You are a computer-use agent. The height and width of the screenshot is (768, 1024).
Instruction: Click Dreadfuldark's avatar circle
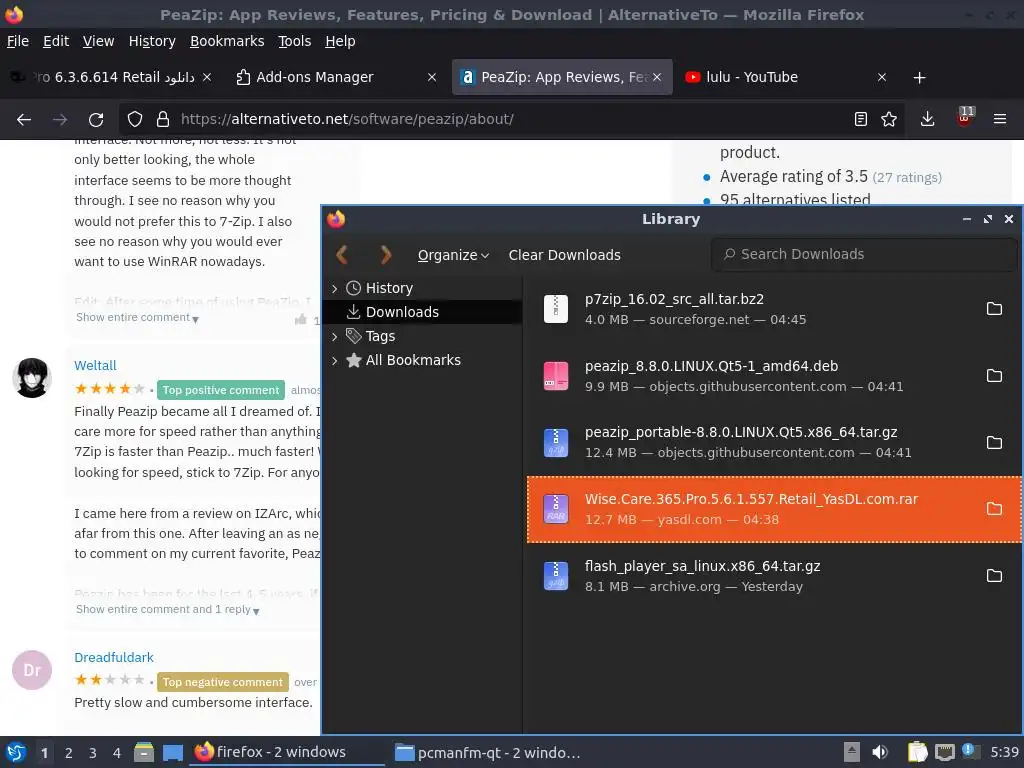tap(32, 670)
